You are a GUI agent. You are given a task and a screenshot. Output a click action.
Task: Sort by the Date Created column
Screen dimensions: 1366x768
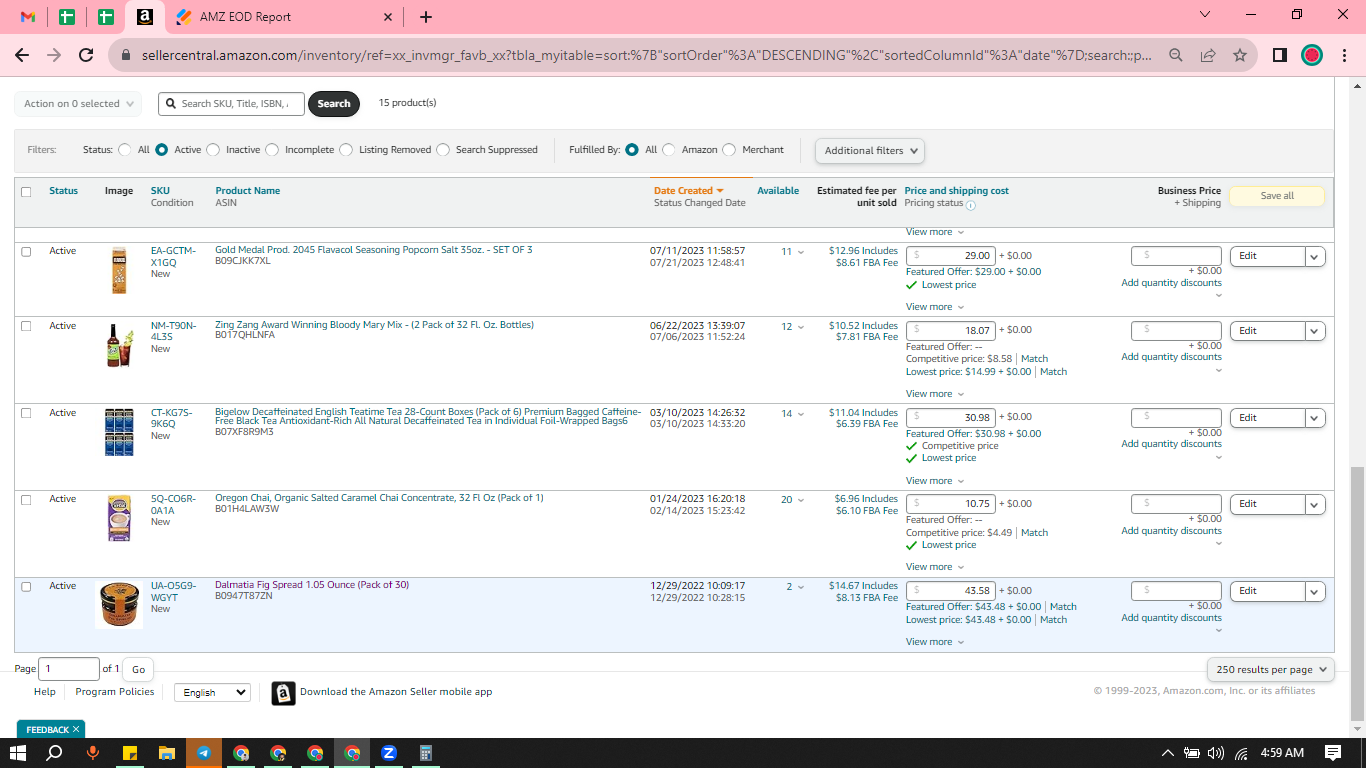(x=689, y=191)
